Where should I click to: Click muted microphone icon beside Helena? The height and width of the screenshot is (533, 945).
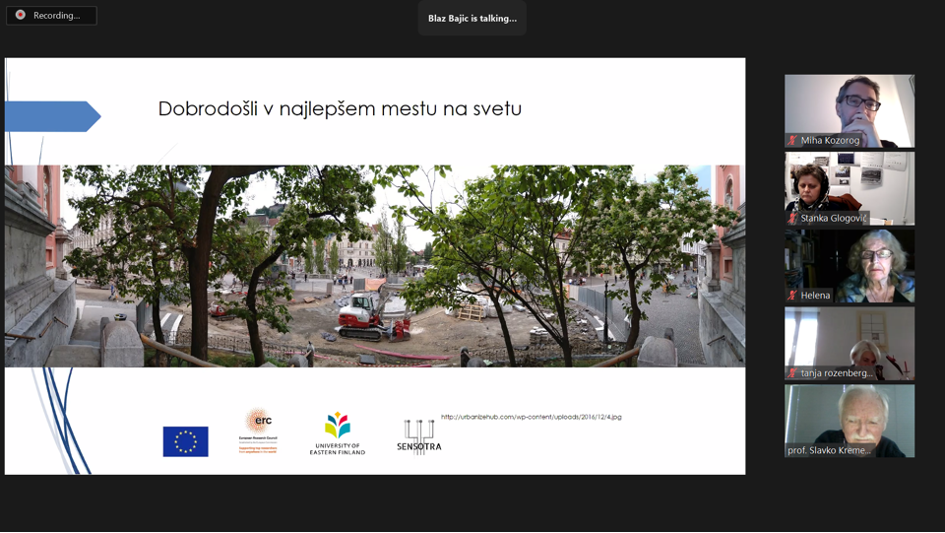(793, 295)
